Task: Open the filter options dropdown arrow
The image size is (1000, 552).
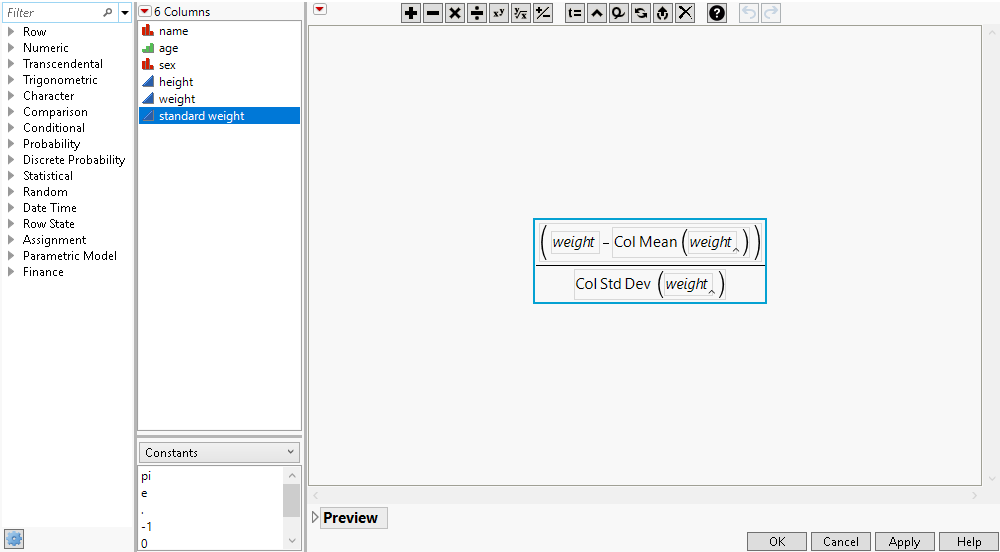Action: [x=126, y=12]
